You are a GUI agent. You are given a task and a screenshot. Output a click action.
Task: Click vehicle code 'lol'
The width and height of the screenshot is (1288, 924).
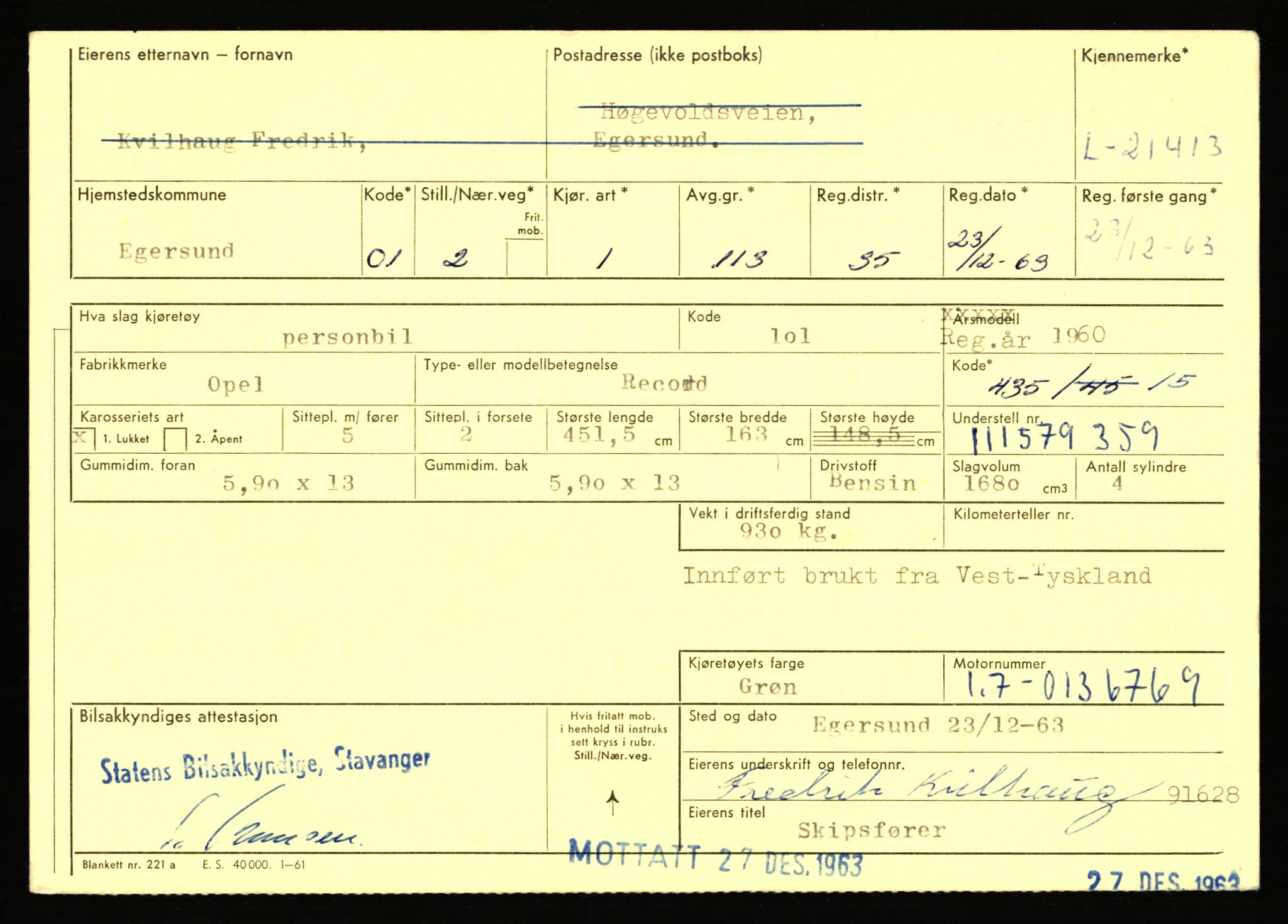[x=791, y=336]
